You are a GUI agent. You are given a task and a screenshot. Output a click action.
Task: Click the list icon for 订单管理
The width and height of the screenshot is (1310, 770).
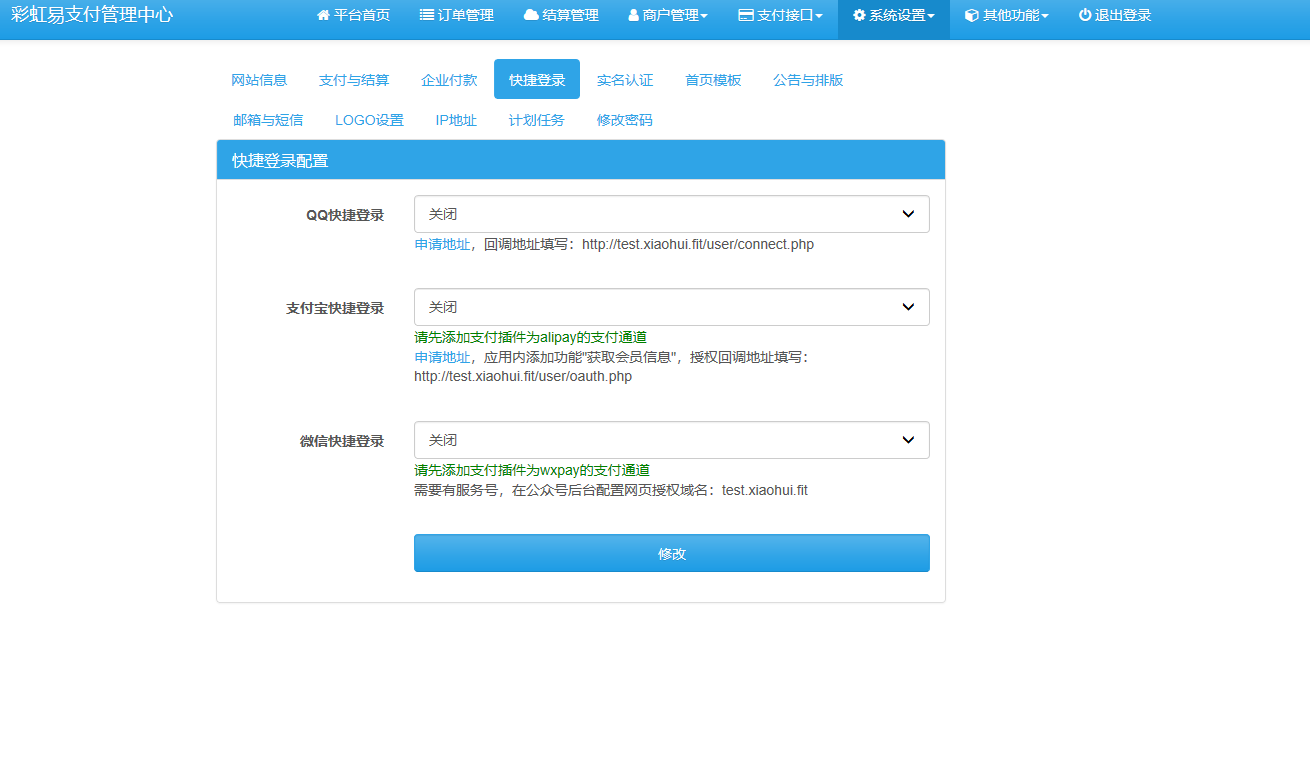tap(427, 16)
